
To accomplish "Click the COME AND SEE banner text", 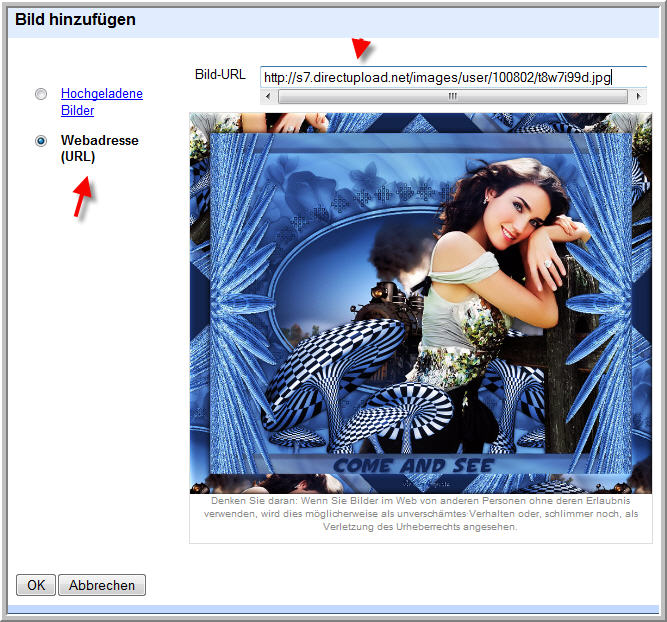I will click(x=412, y=466).
